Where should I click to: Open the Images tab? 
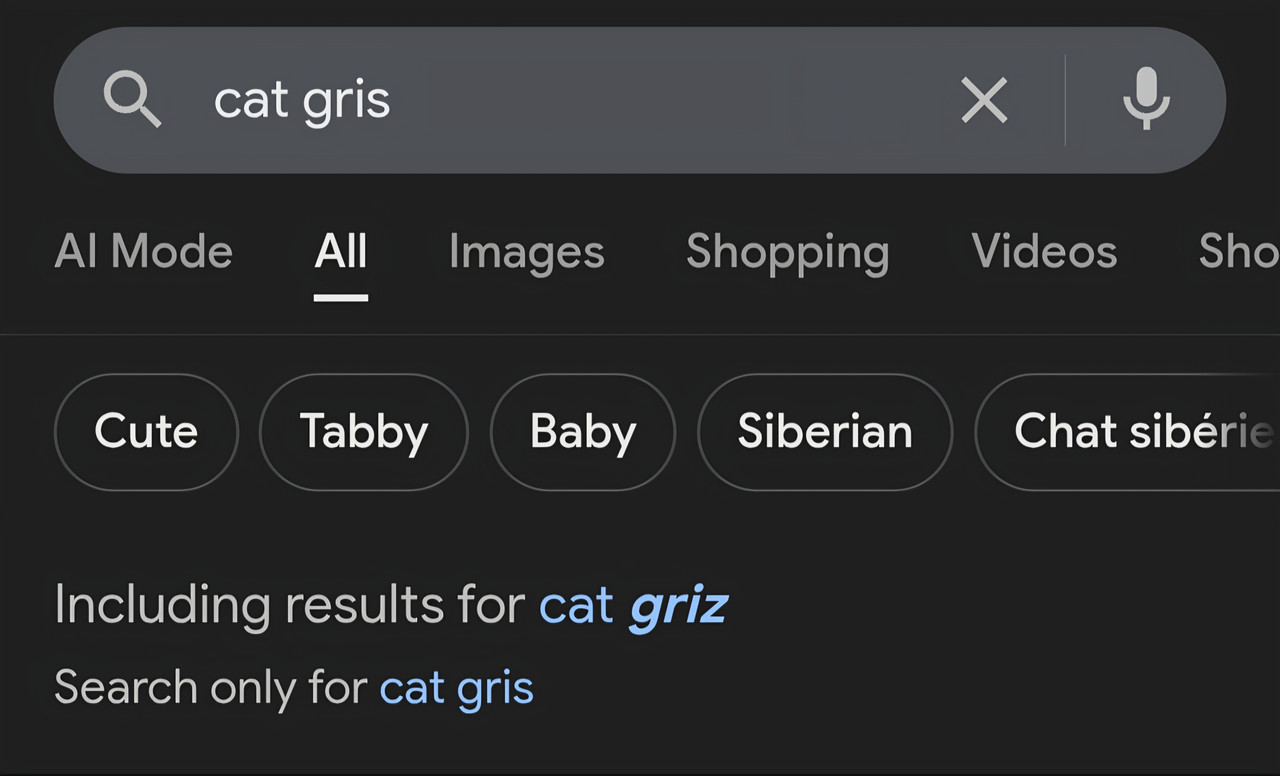[x=526, y=252]
